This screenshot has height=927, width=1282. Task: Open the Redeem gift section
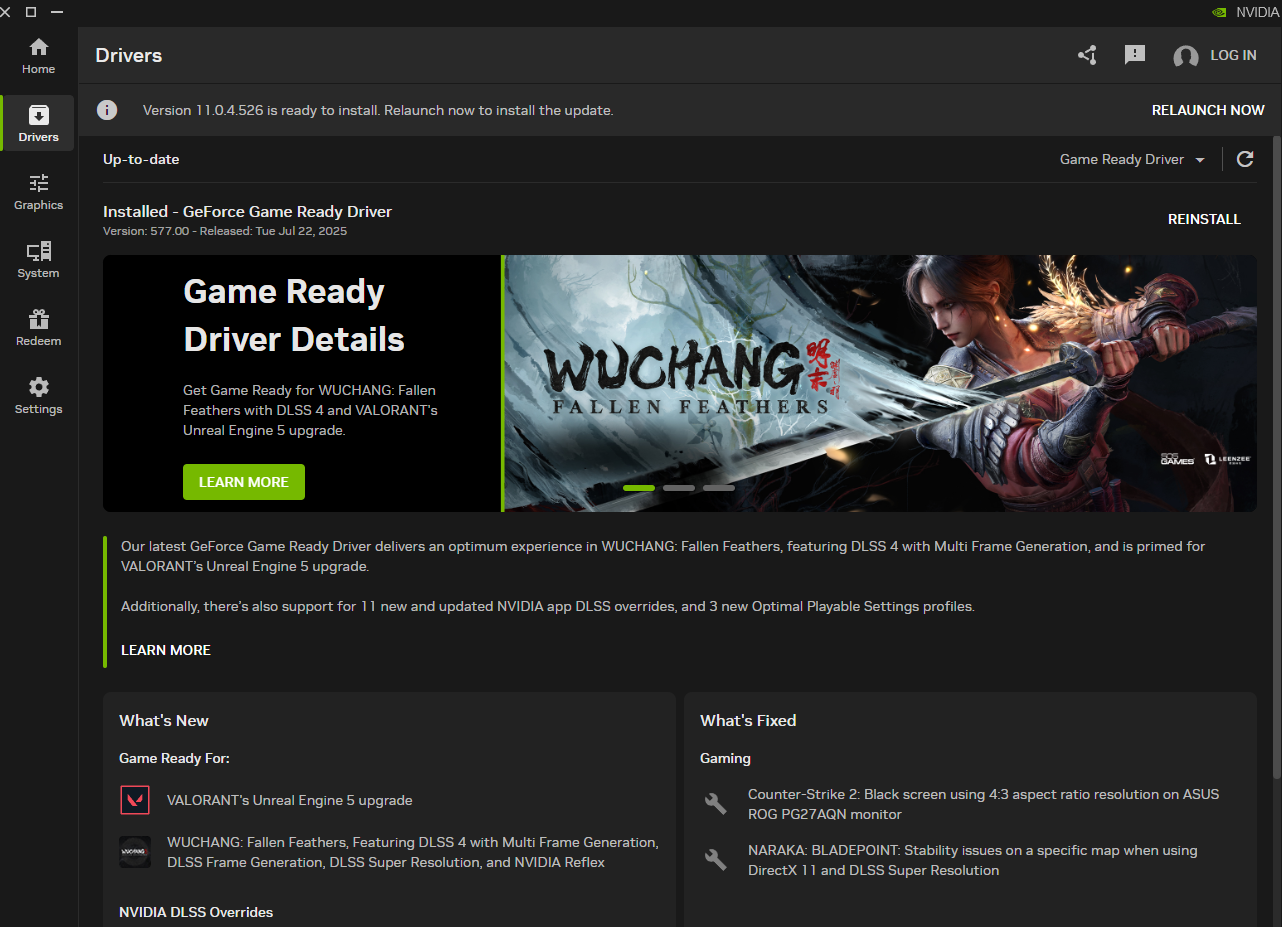tap(38, 328)
